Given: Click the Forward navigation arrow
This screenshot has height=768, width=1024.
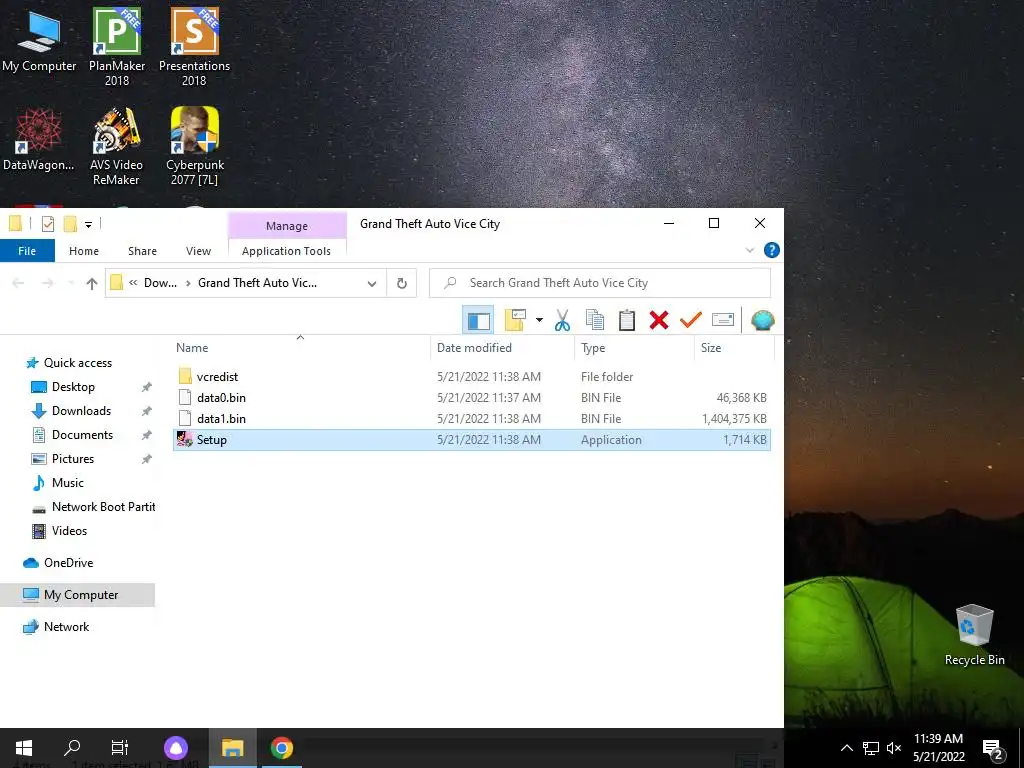Looking at the screenshot, I should coord(48,283).
